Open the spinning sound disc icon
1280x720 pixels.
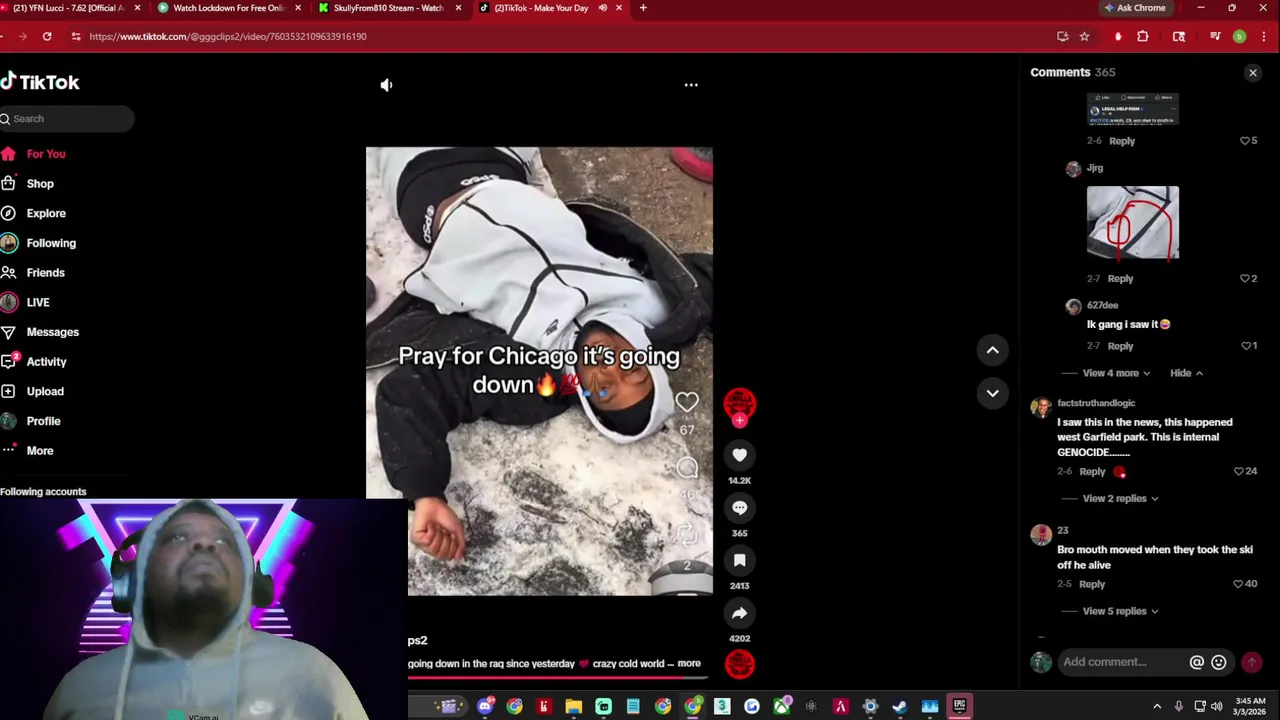[740, 664]
